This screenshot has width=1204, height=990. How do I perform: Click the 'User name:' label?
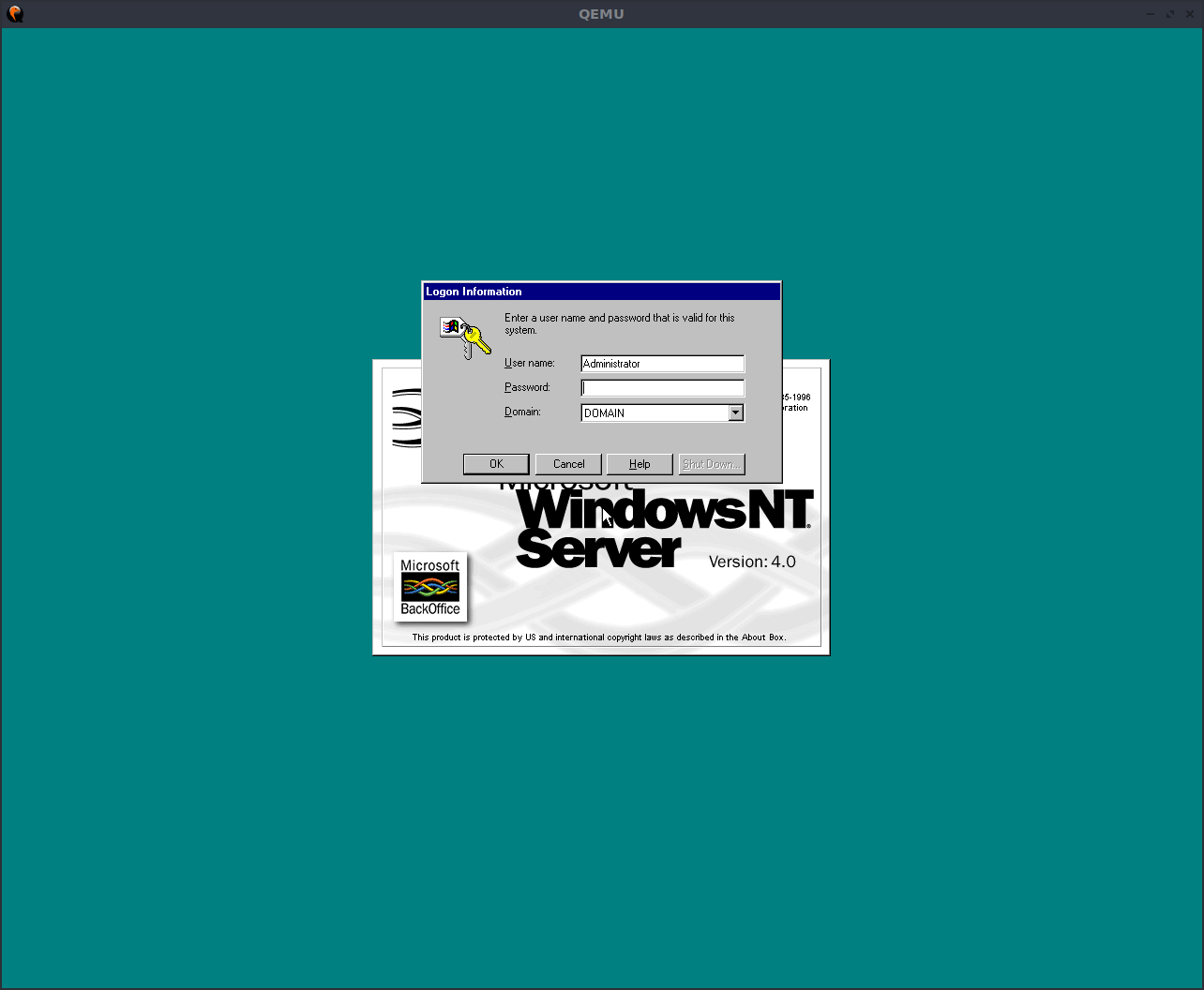click(530, 363)
